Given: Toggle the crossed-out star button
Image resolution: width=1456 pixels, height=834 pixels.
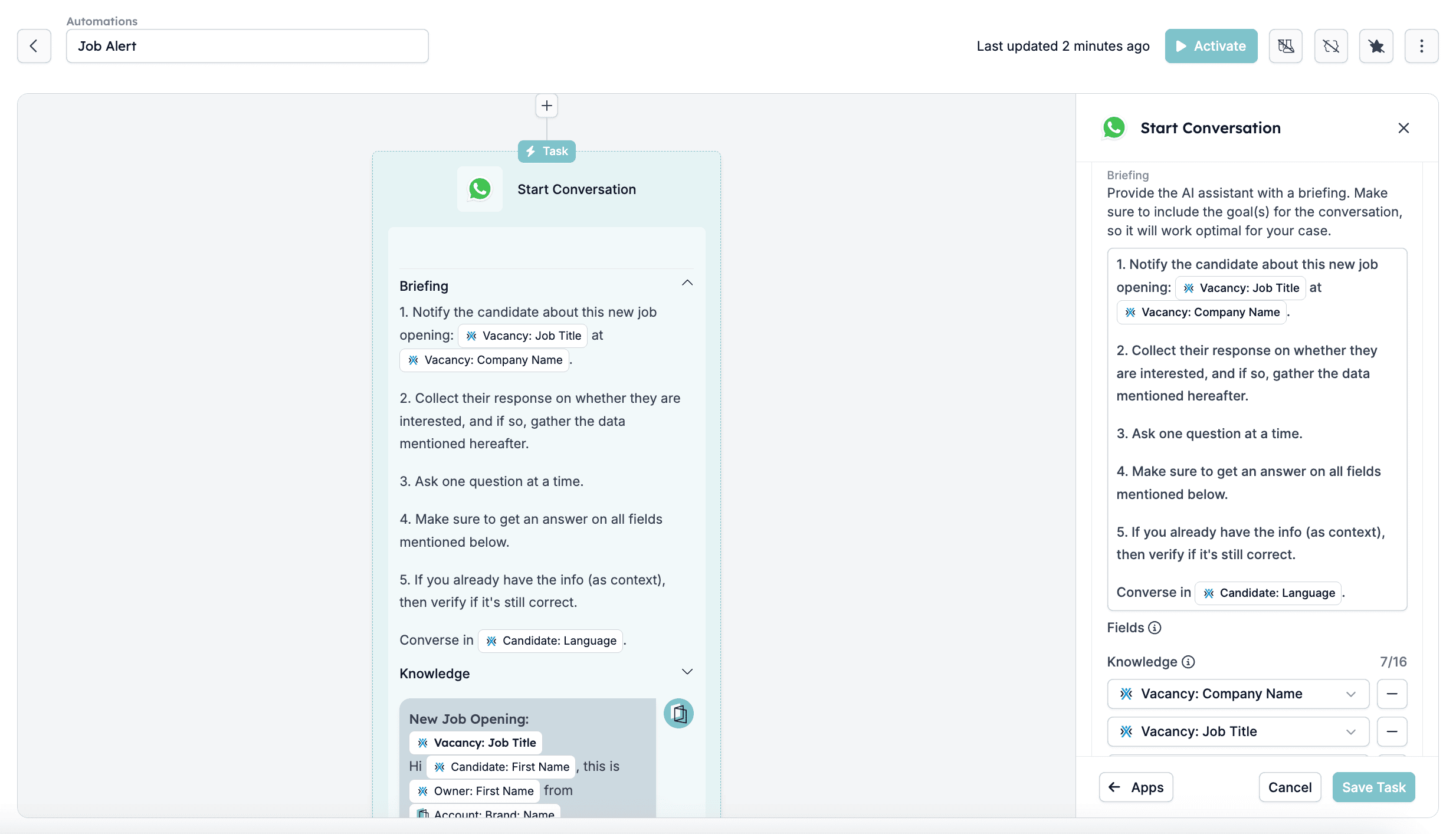Looking at the screenshot, I should pyautogui.click(x=1376, y=46).
